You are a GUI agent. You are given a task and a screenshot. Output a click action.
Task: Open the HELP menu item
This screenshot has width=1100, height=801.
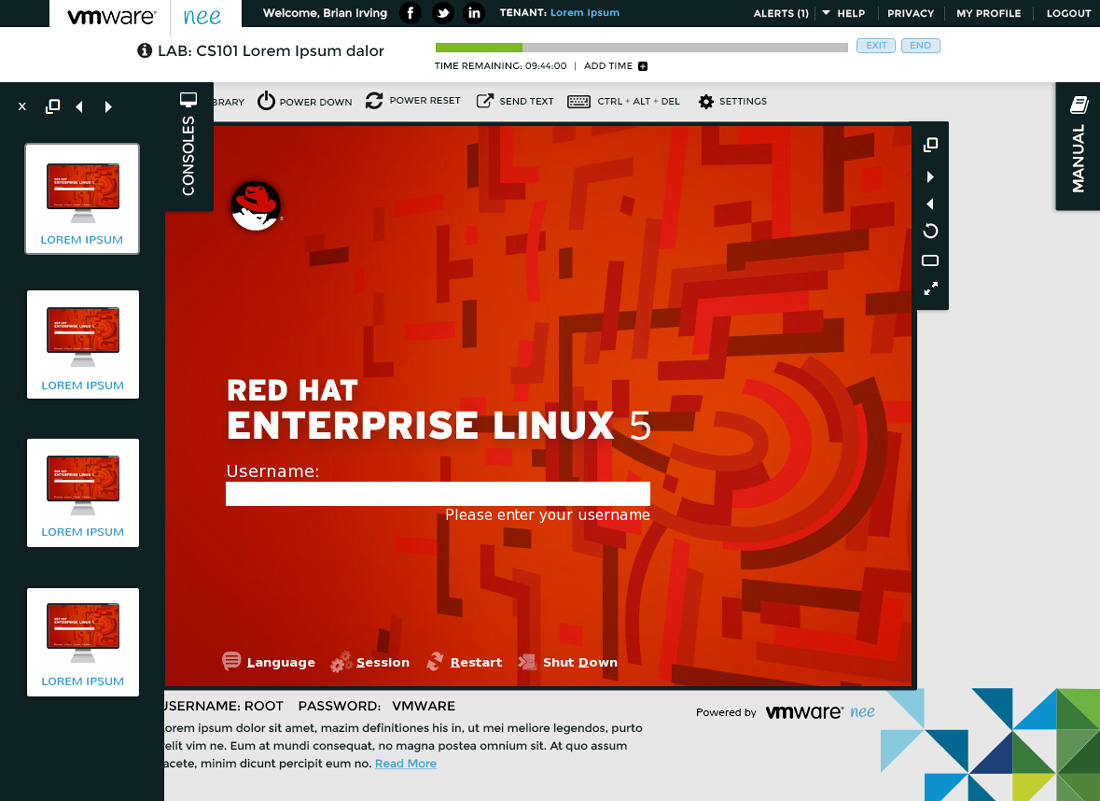(x=851, y=13)
